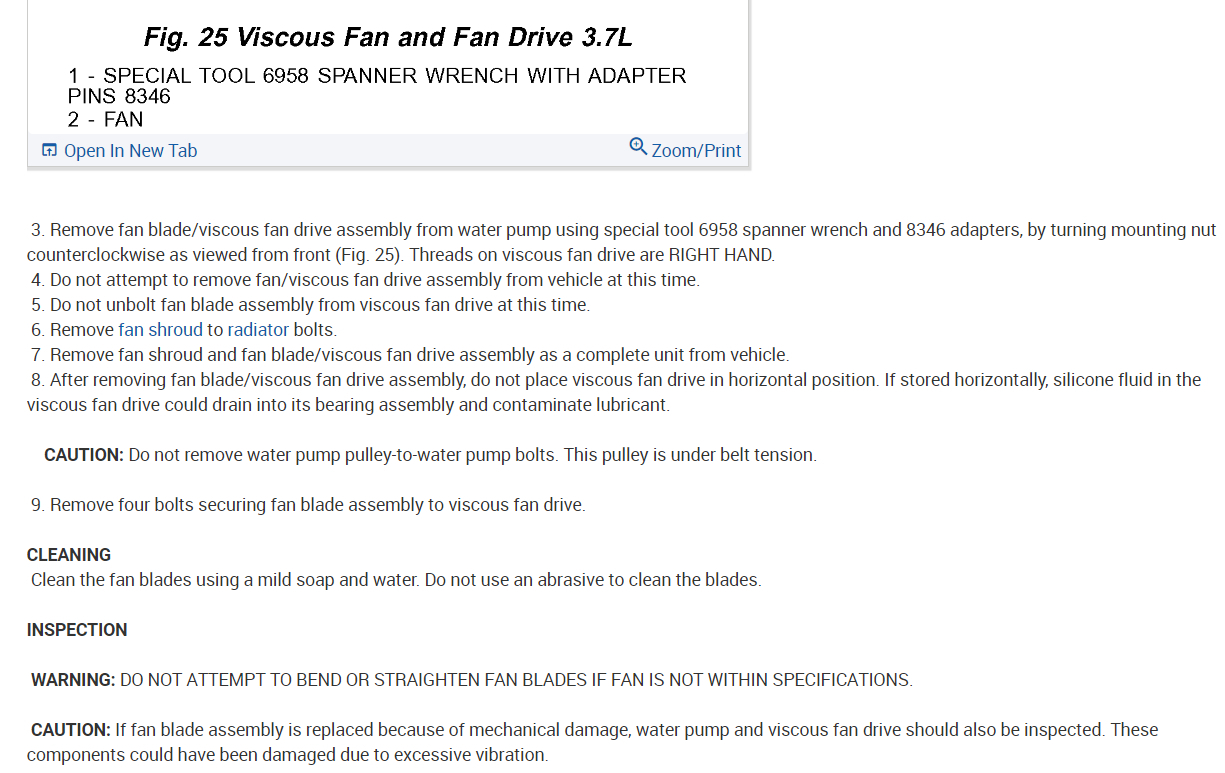
Task: Click the Zoom/Print magnifier icon
Action: click(638, 148)
